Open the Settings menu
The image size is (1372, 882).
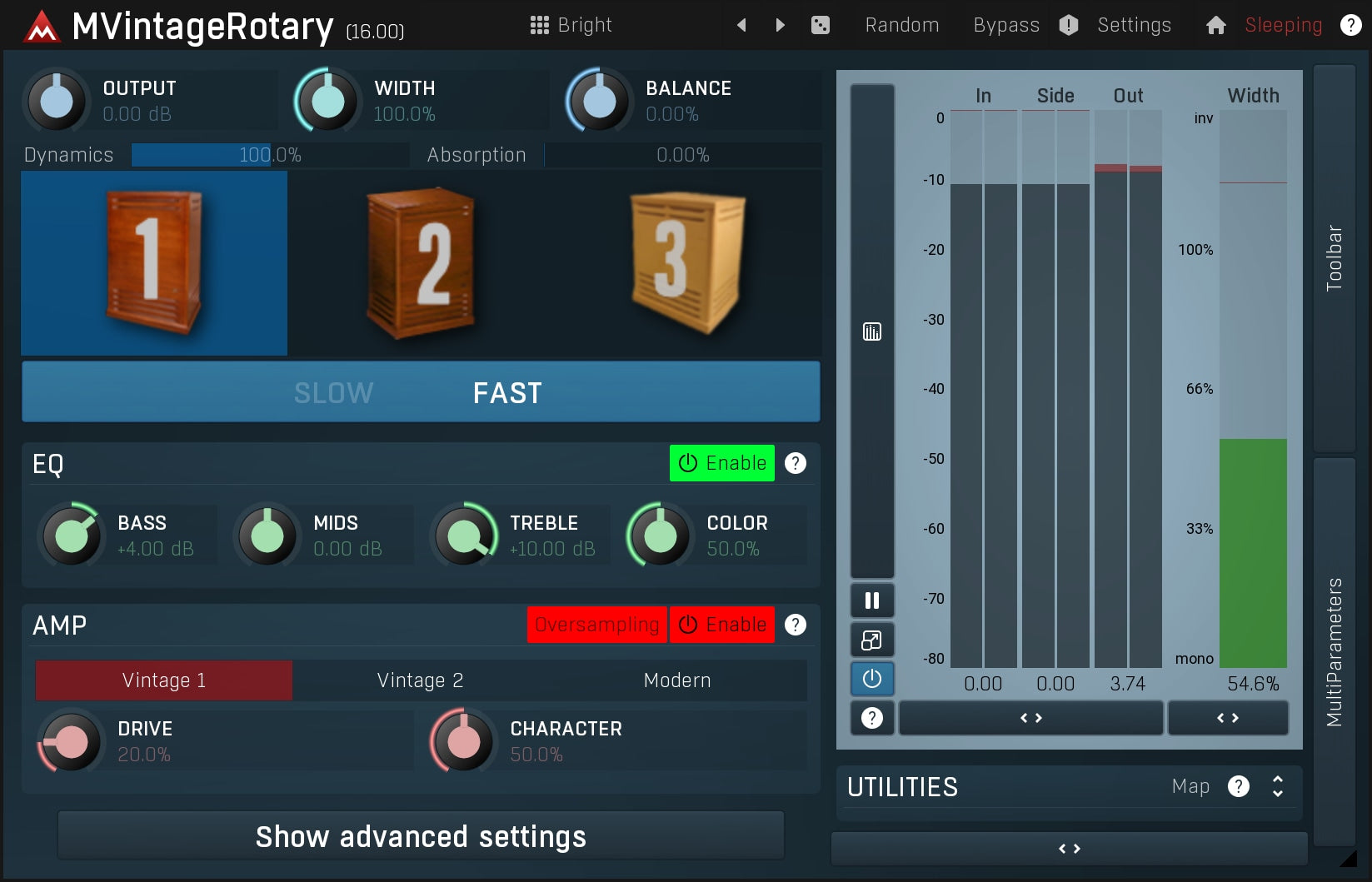[x=1134, y=24]
